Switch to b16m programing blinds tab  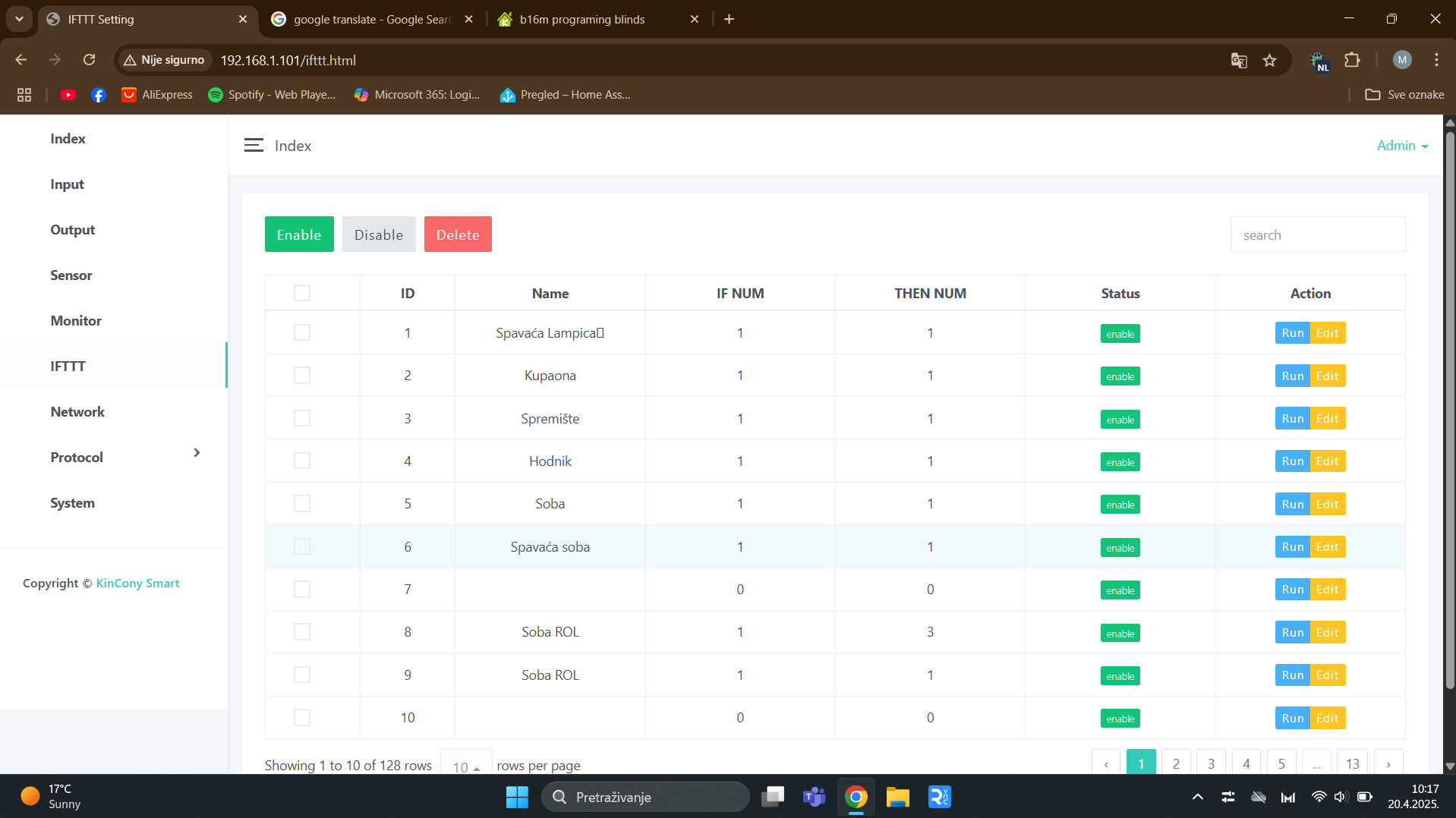coord(582,19)
